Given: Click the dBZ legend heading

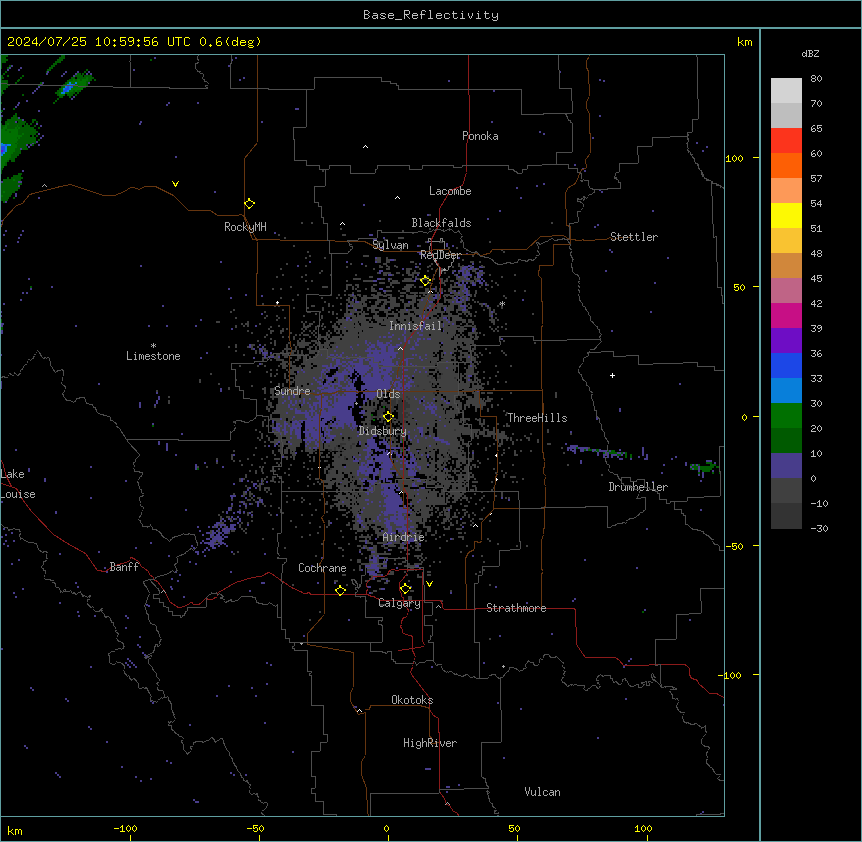Looking at the screenshot, I should click(x=810, y=53).
